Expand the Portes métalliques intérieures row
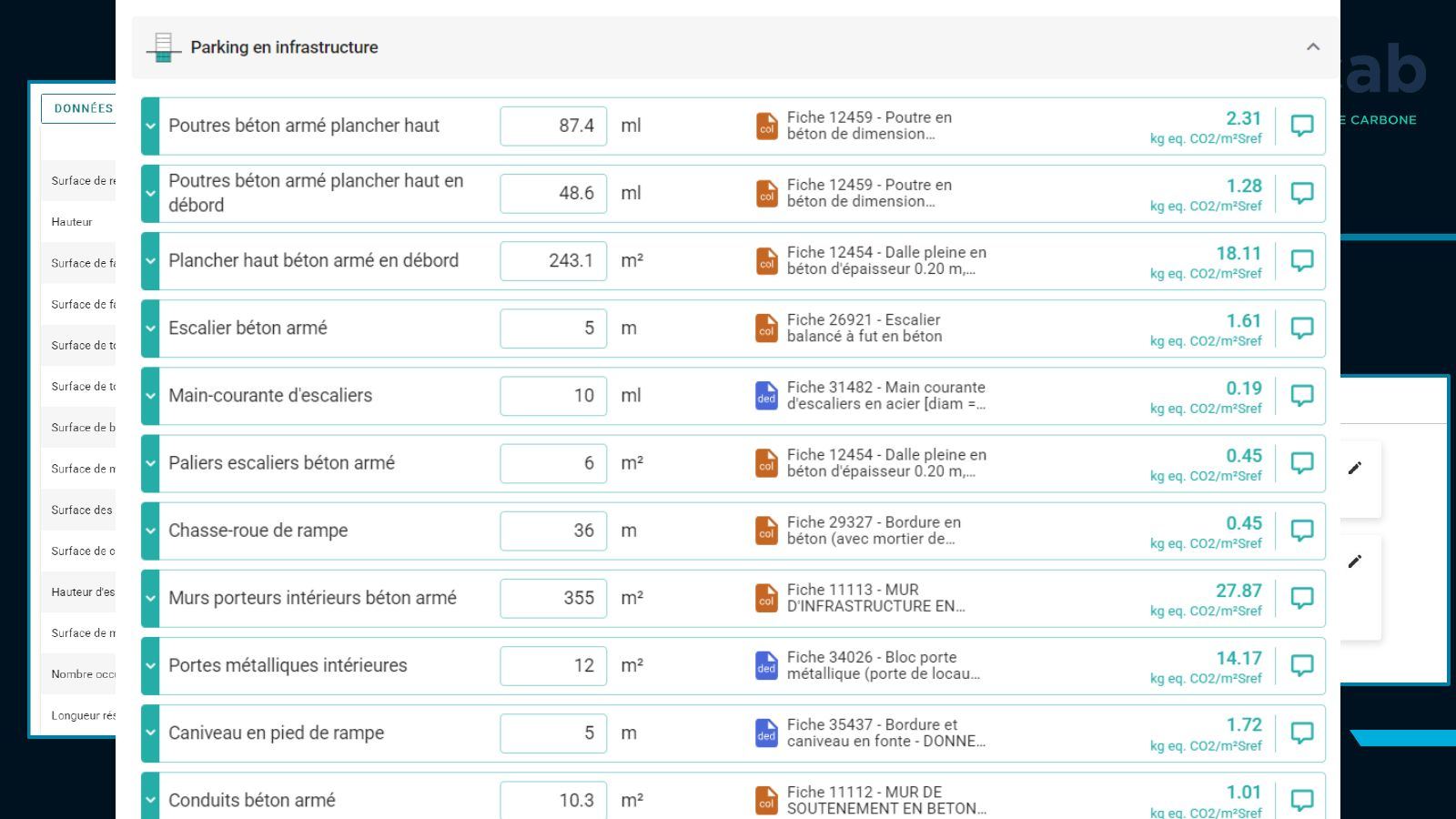 pos(150,665)
